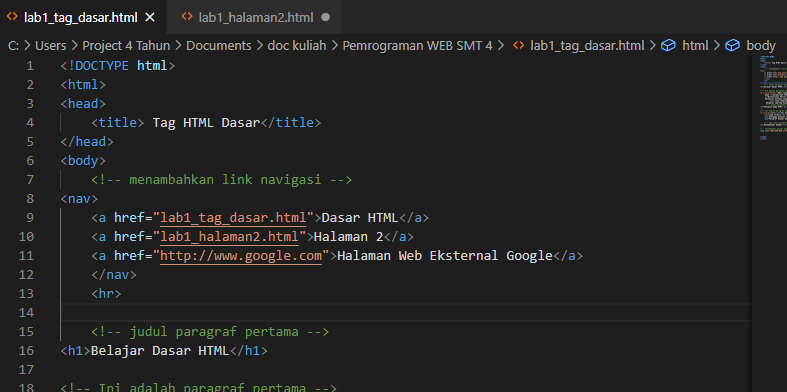Open the C: breadcrumb segment

[14, 46]
